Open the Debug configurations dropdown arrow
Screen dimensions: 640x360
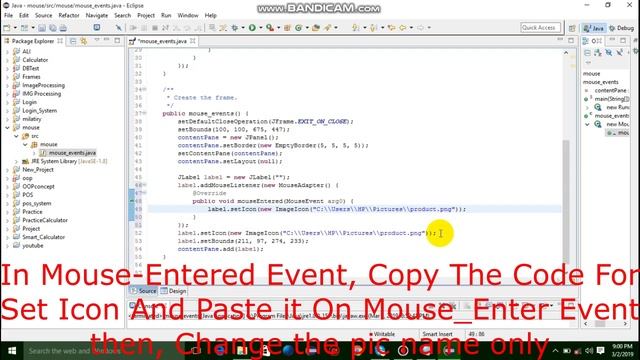point(243,28)
